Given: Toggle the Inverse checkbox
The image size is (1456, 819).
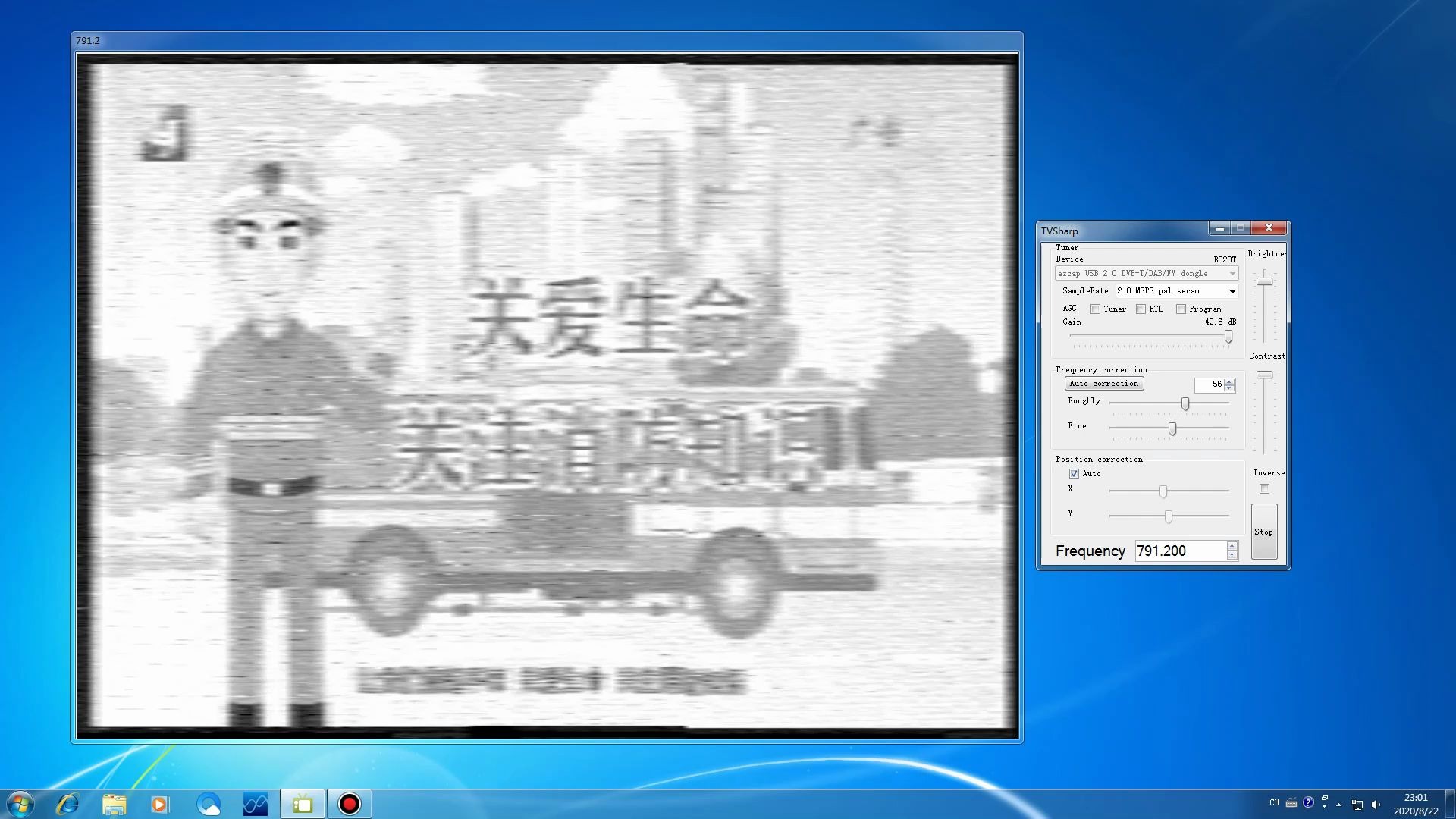Looking at the screenshot, I should pos(1264,489).
